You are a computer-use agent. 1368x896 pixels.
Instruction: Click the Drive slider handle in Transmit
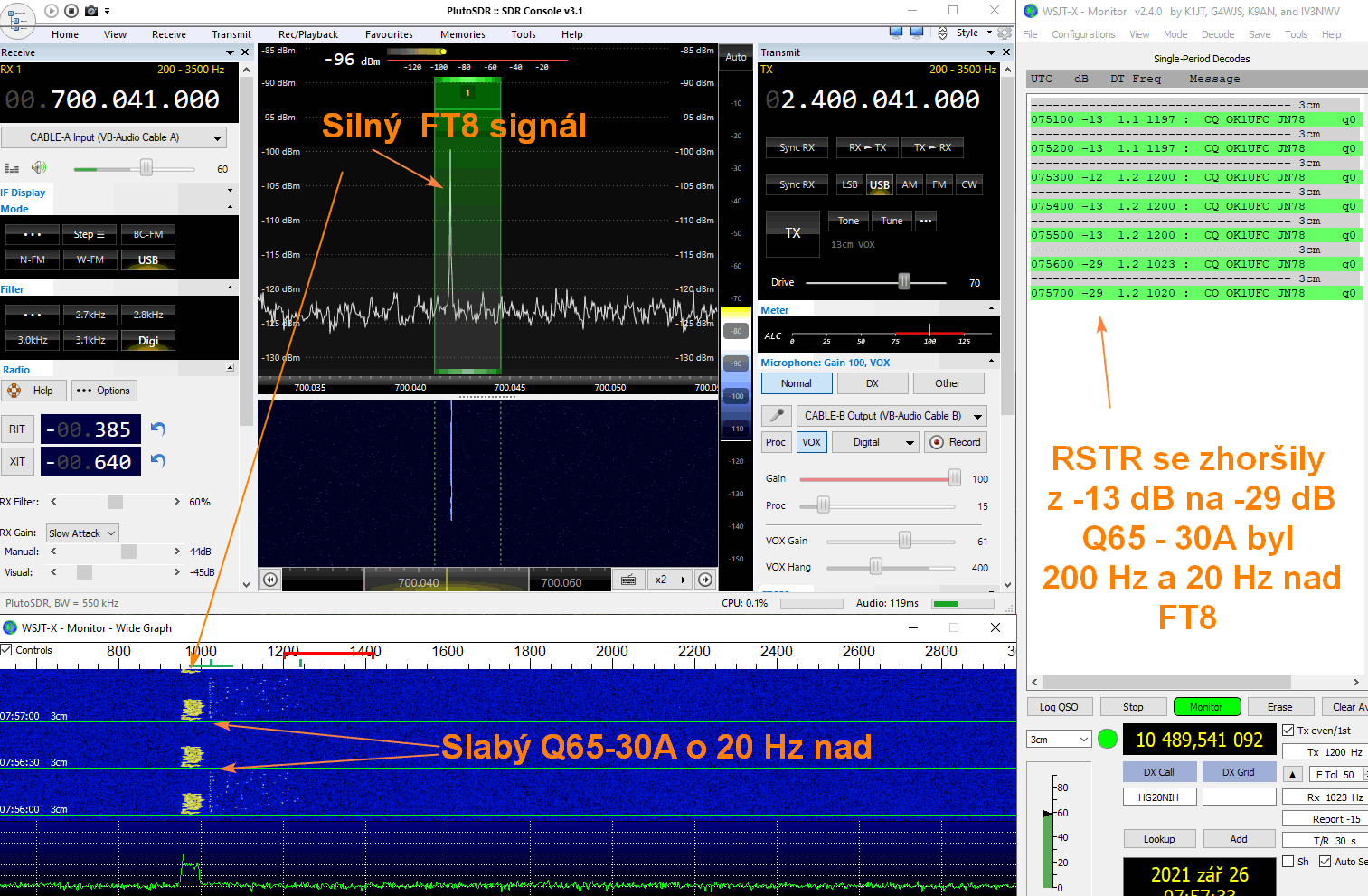tap(903, 282)
